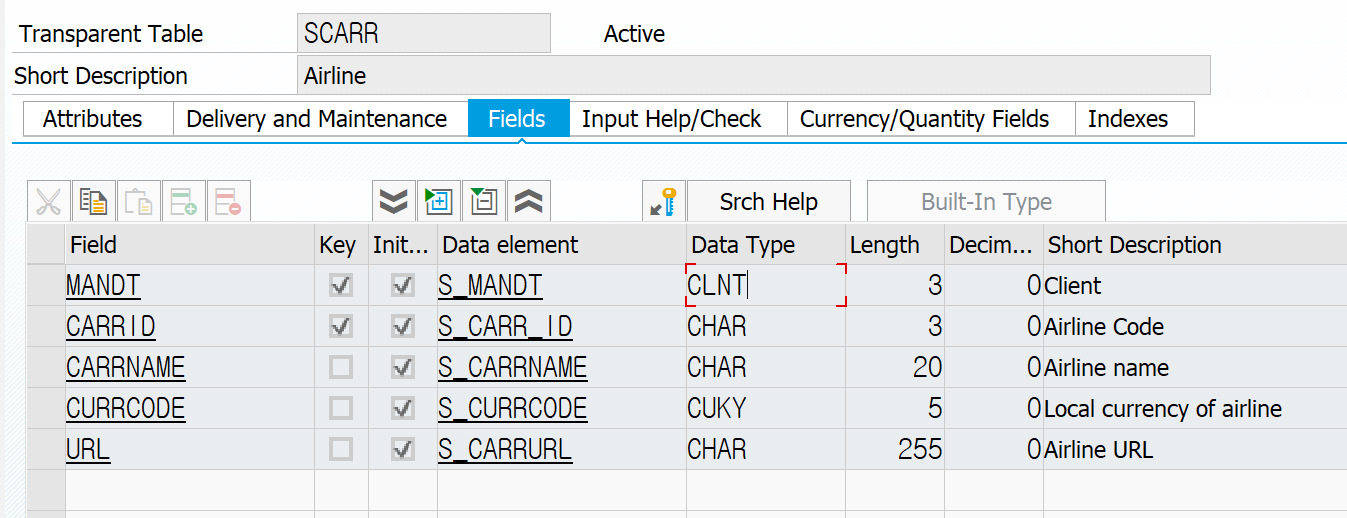Open the Currency/Quantity Fields tab

pos(924,119)
